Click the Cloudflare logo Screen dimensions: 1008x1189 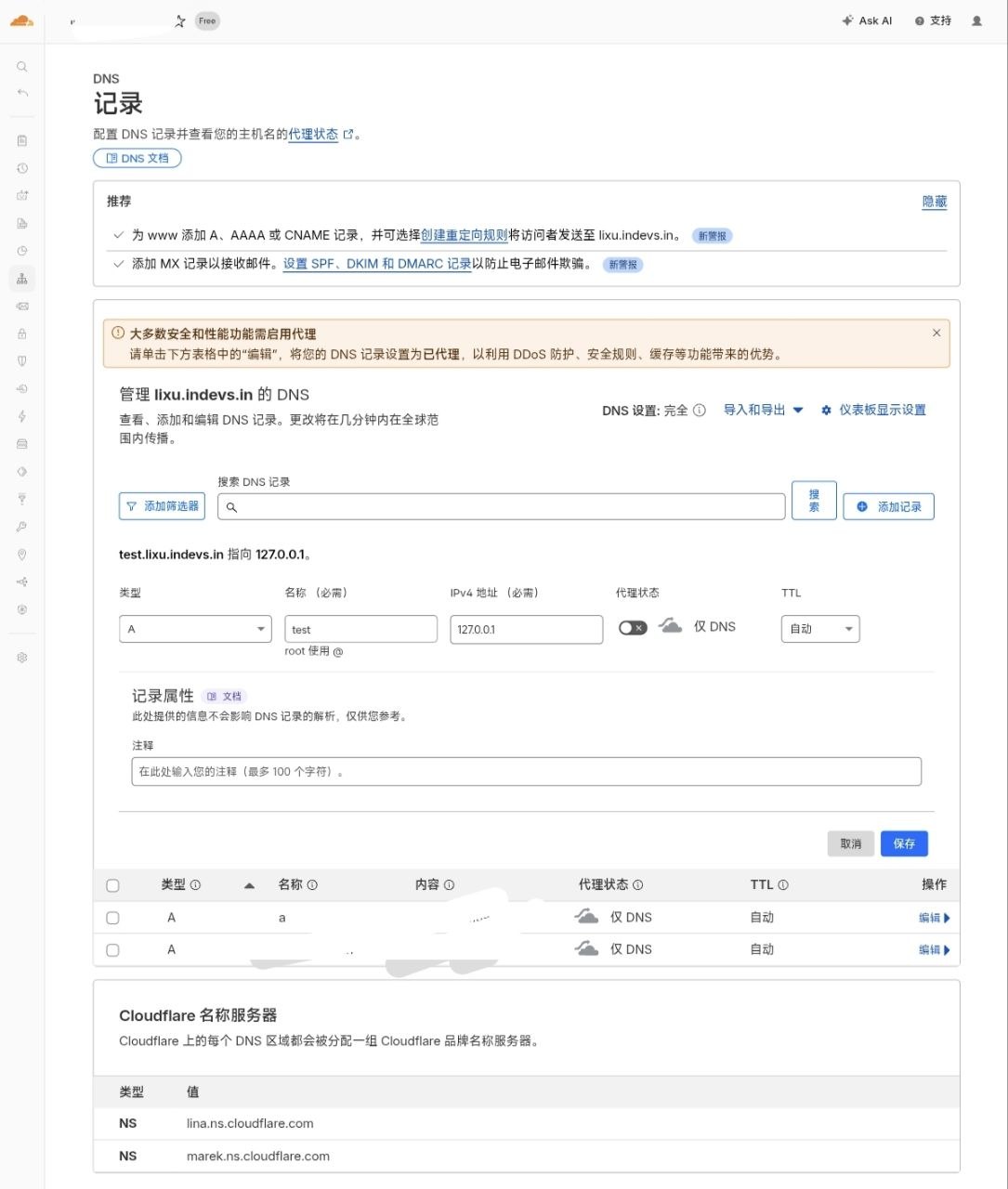tap(21, 20)
